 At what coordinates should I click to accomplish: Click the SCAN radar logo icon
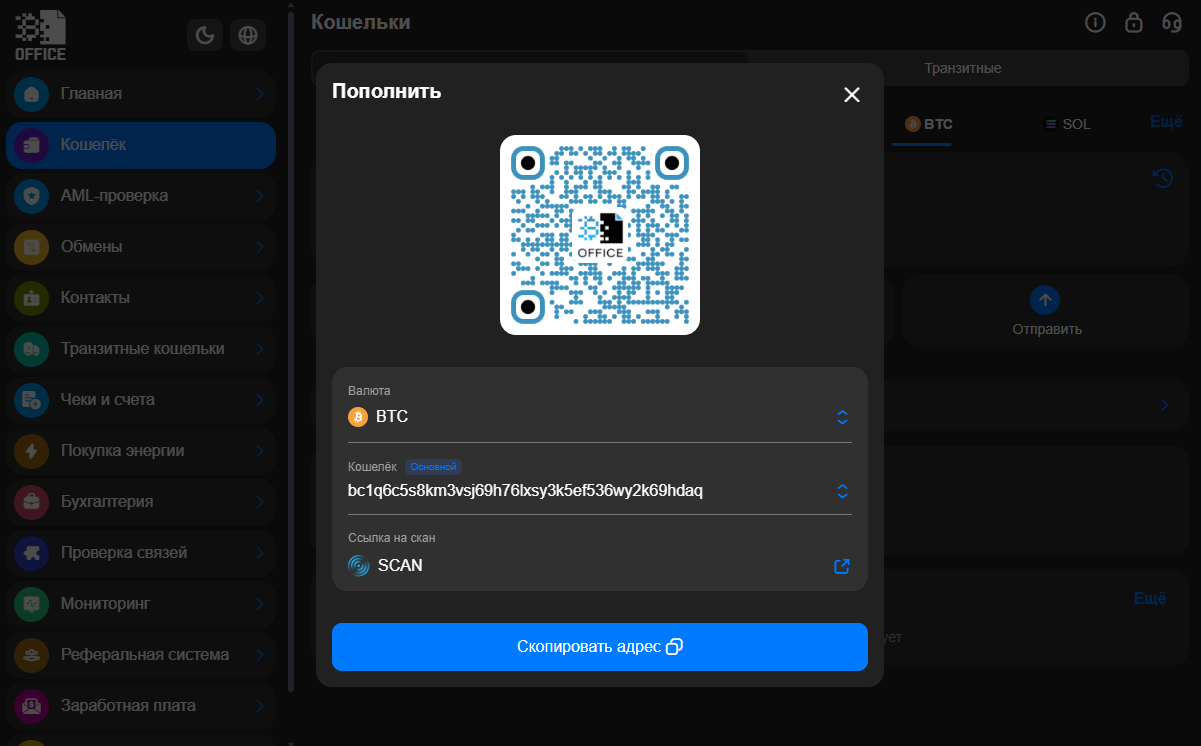click(x=359, y=565)
